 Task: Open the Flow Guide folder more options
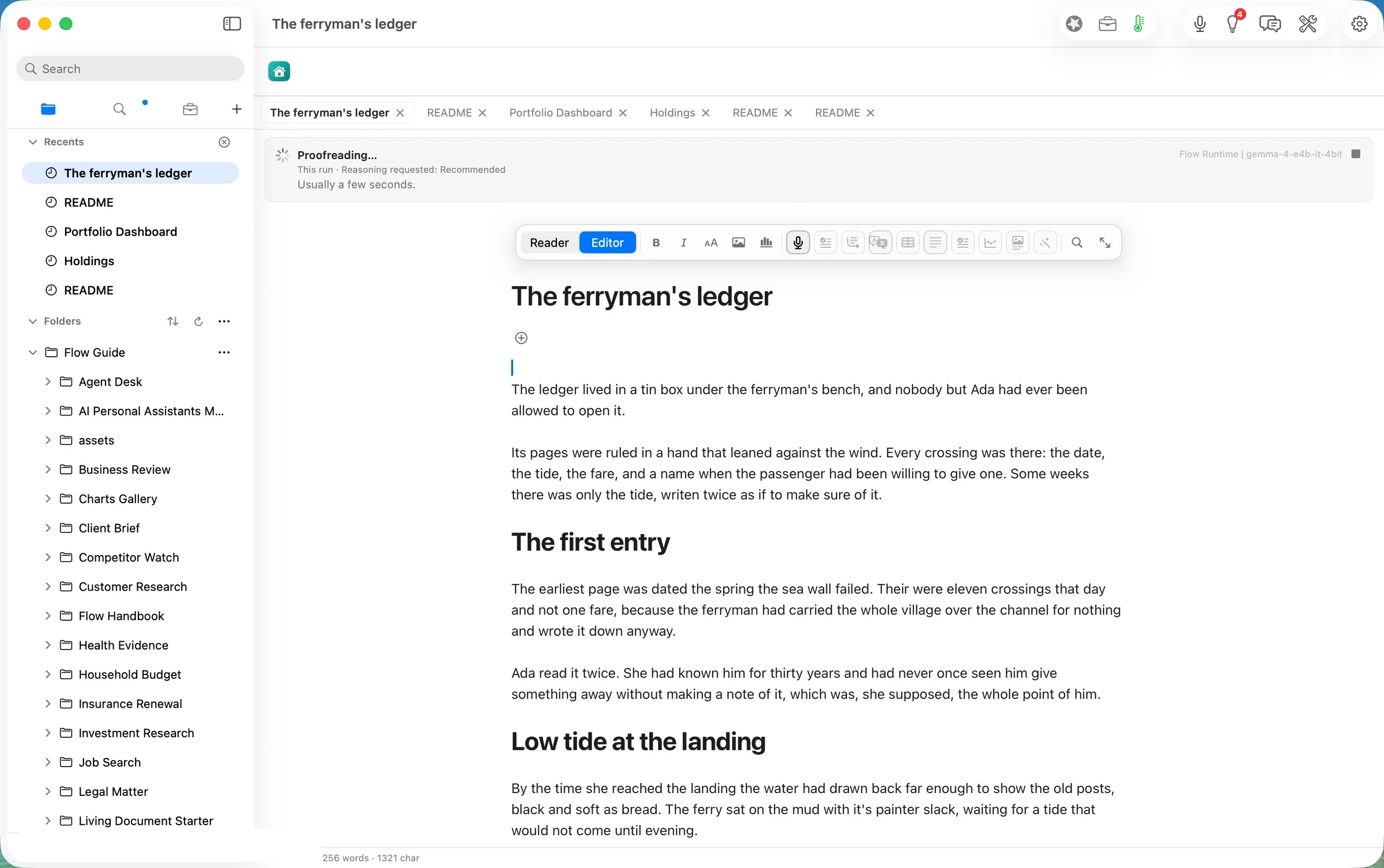tap(224, 352)
